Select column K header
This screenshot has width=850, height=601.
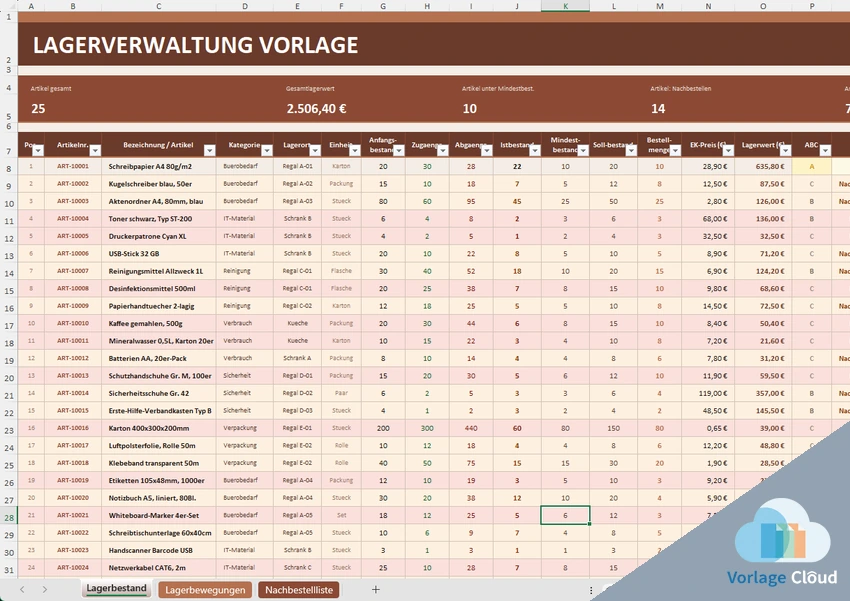[x=565, y=6]
